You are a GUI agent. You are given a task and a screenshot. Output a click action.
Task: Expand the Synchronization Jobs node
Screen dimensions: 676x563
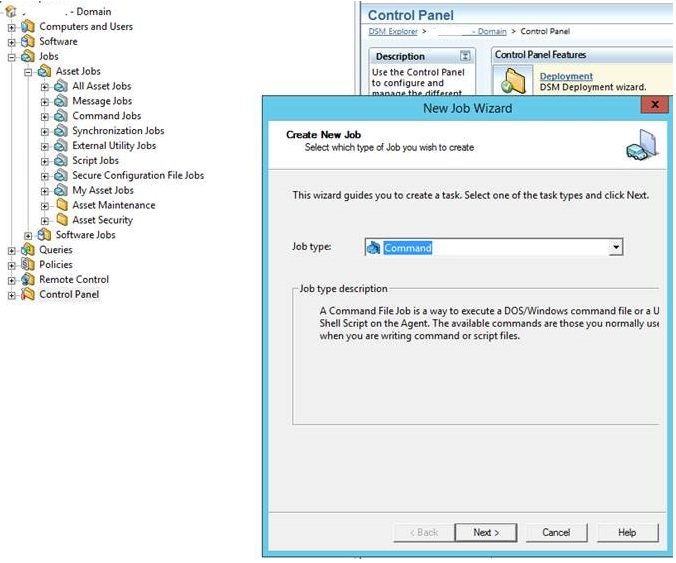45,132
